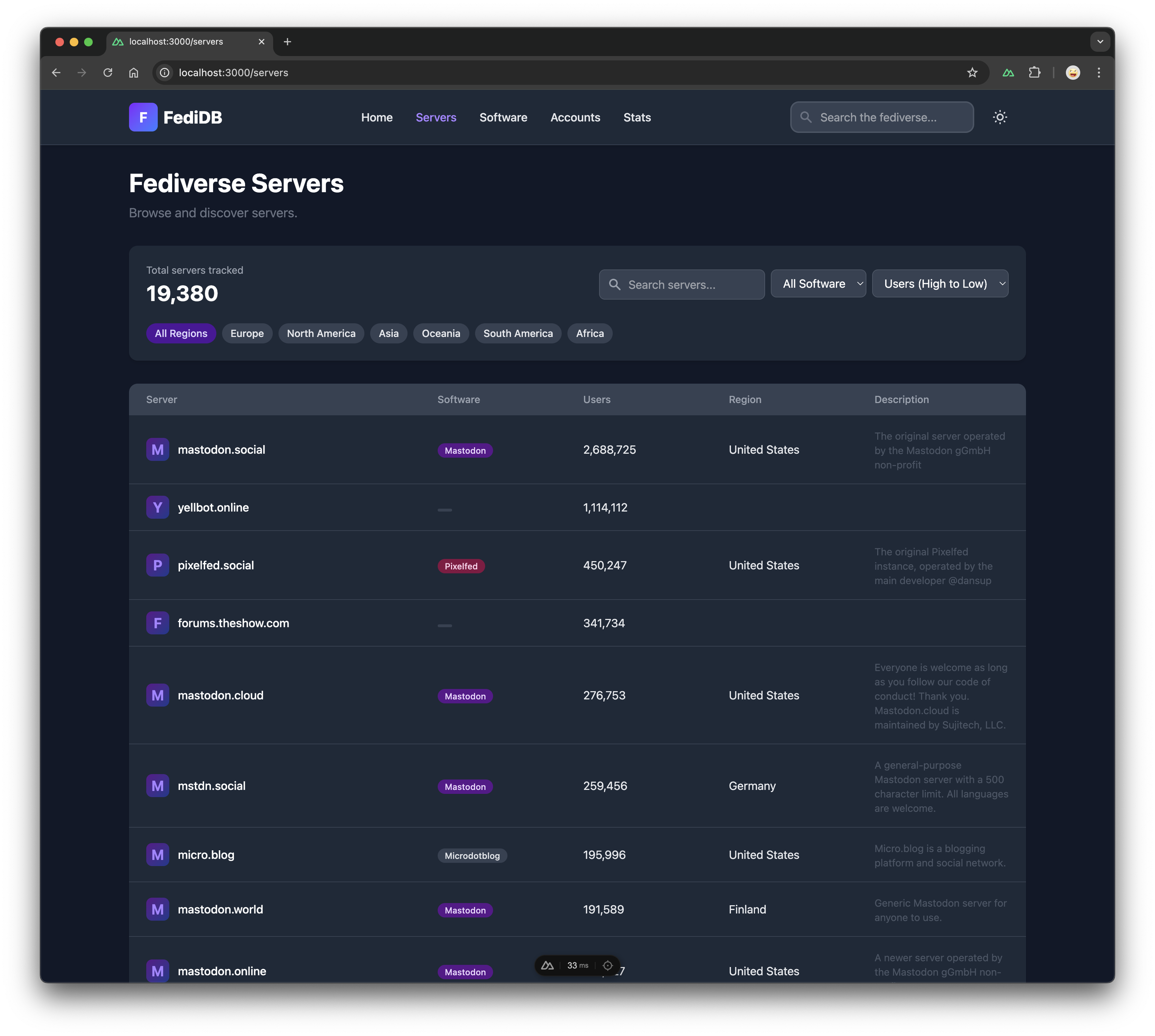This screenshot has width=1155, height=1036.
Task: Select the Servers nav item
Action: click(436, 117)
